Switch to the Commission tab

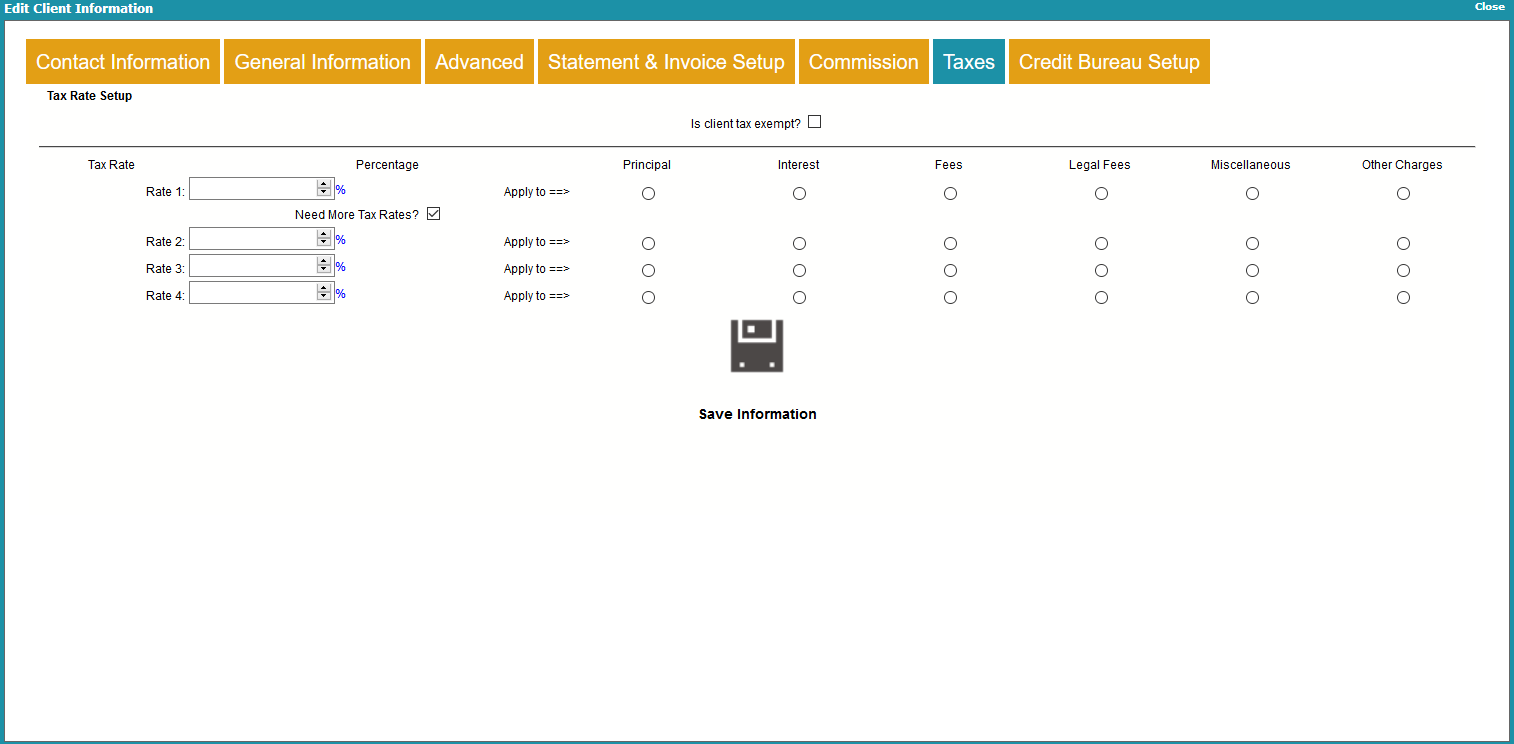863,62
